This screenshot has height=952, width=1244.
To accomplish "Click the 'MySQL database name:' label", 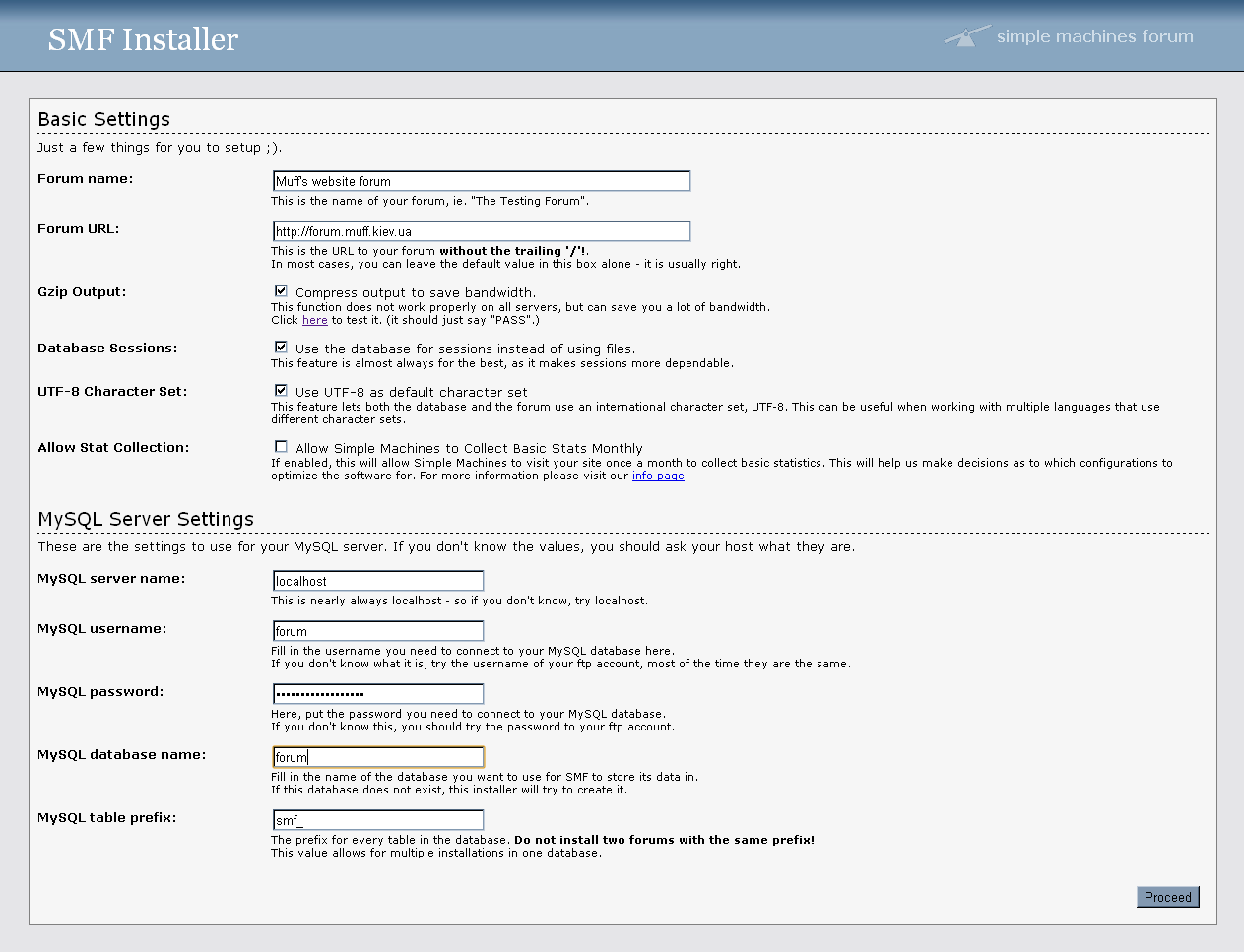I will [122, 755].
